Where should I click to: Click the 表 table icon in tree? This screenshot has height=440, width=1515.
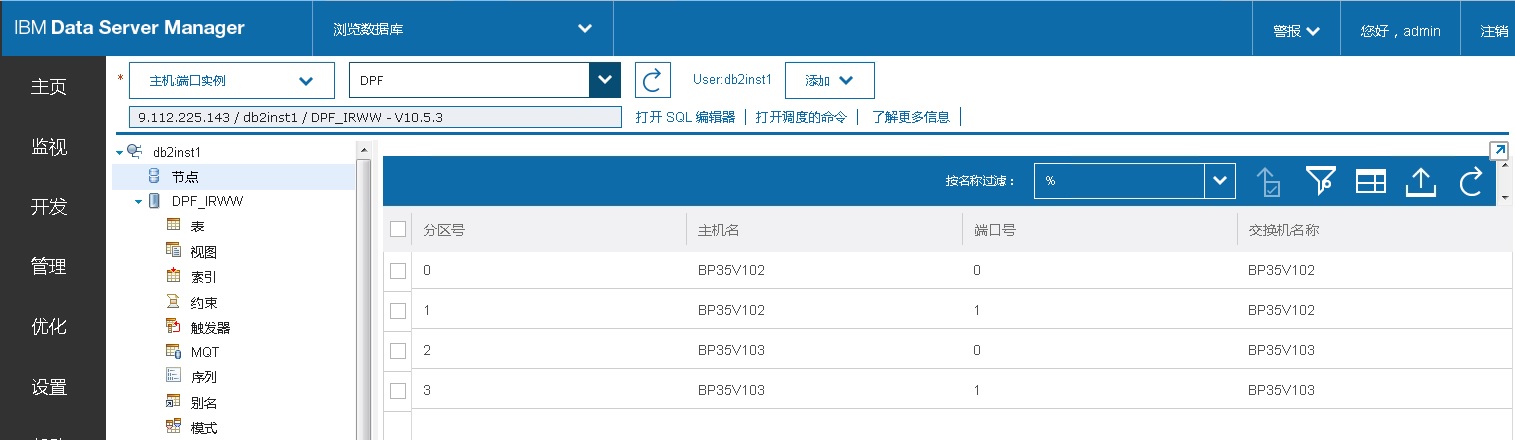[172, 226]
